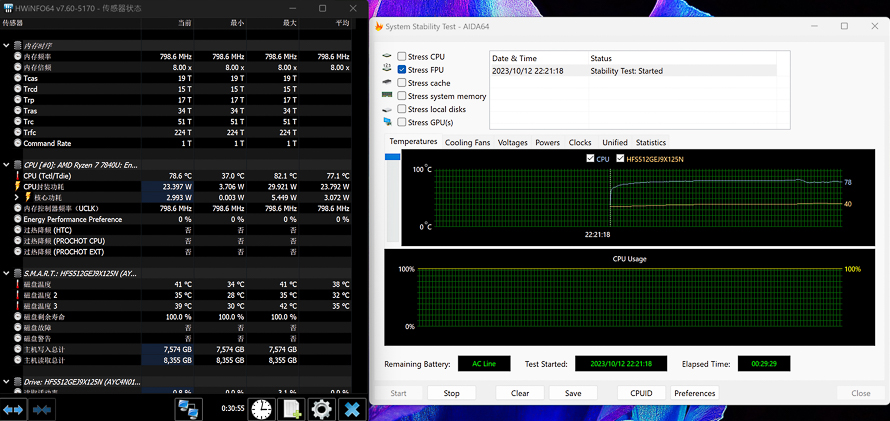Click the CPU chip icon beside Stress CPU
Screen dimensions: 890x421
tap(387, 56)
